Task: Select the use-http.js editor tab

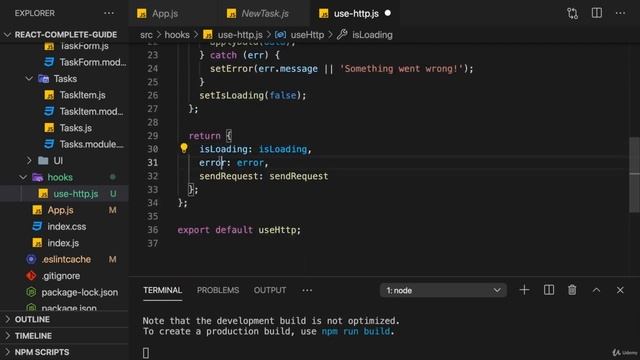Action: click(x=356, y=13)
